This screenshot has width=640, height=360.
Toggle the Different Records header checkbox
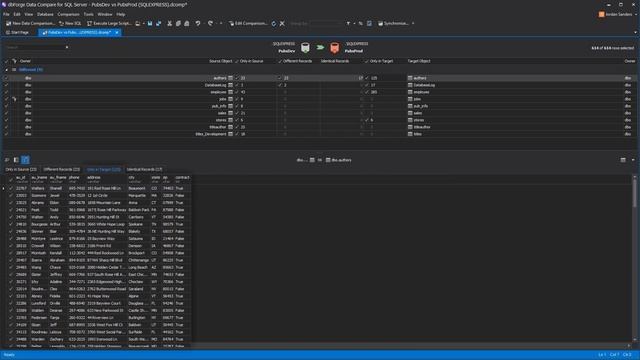[280, 61]
